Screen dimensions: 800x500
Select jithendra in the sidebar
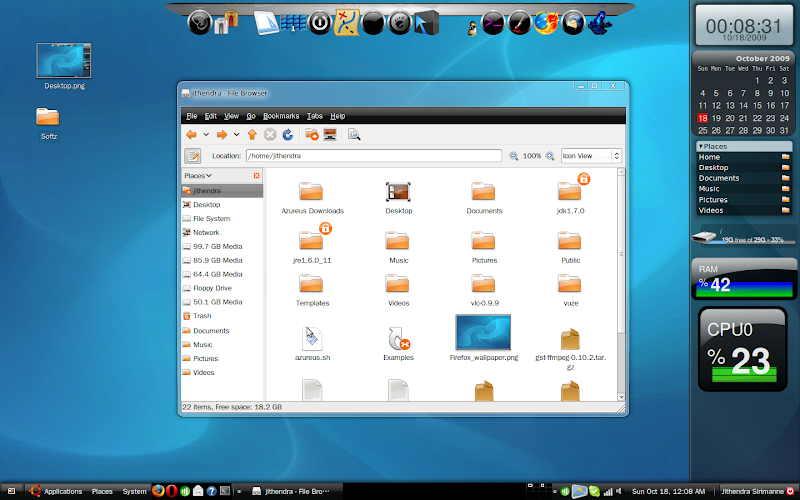[222, 191]
